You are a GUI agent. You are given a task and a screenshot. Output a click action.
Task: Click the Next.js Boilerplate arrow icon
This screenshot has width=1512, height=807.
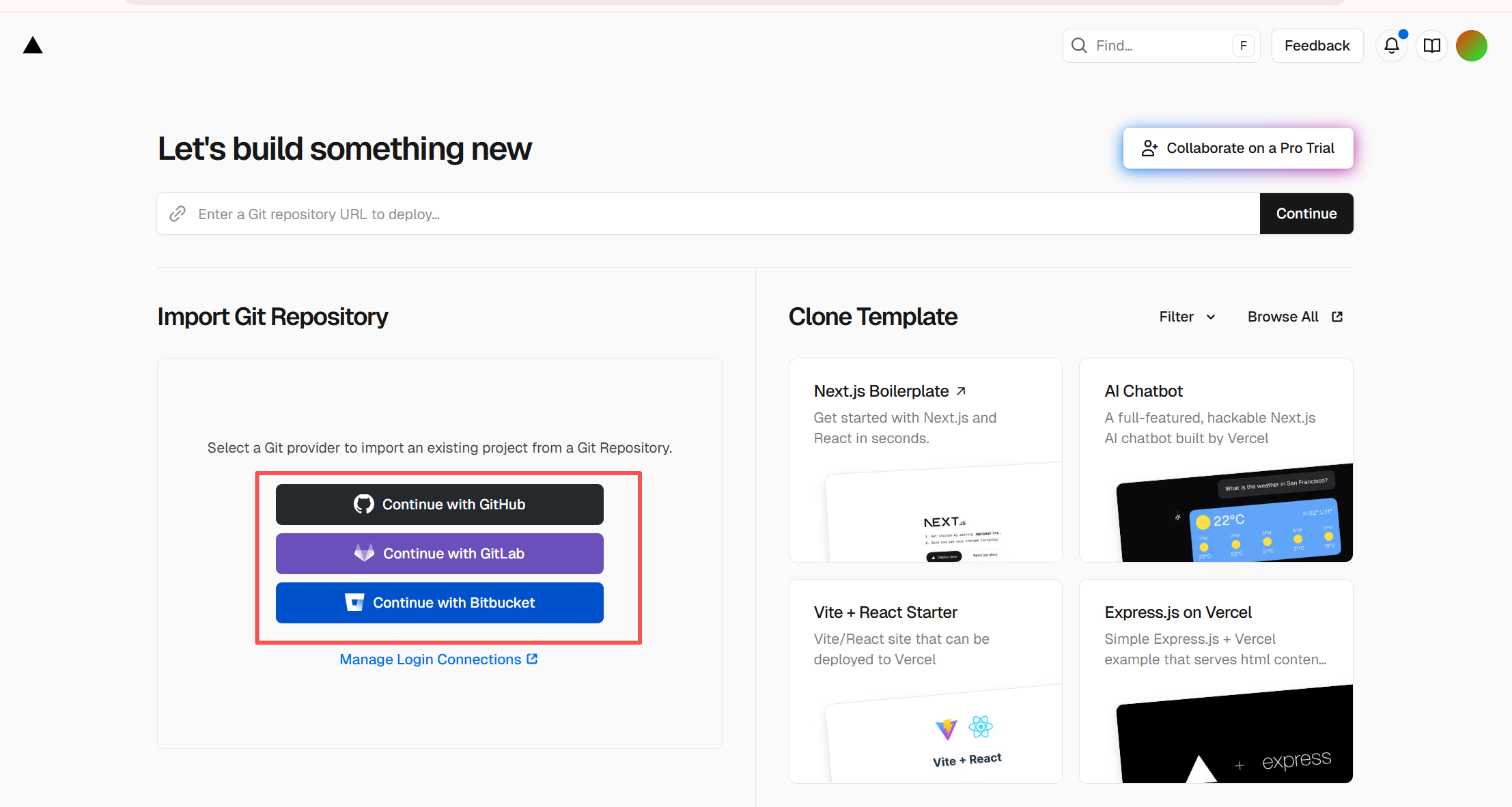(961, 391)
